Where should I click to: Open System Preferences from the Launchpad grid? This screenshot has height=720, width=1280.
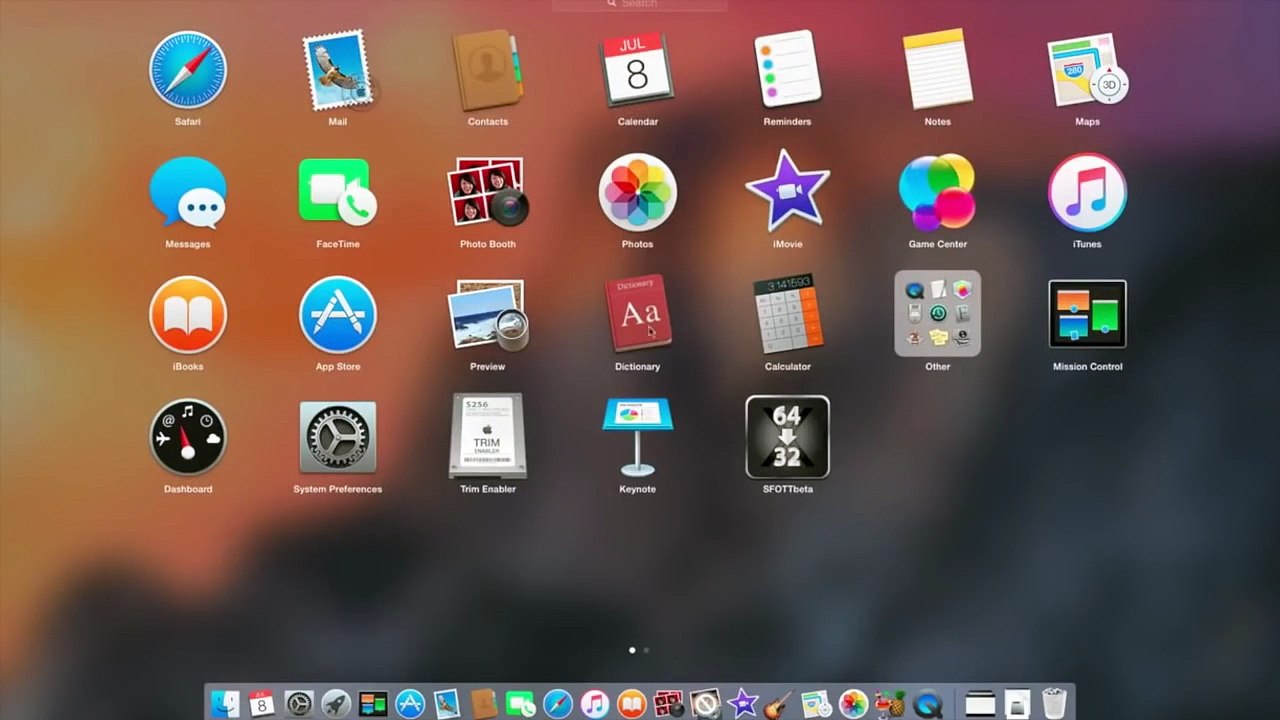click(338, 437)
